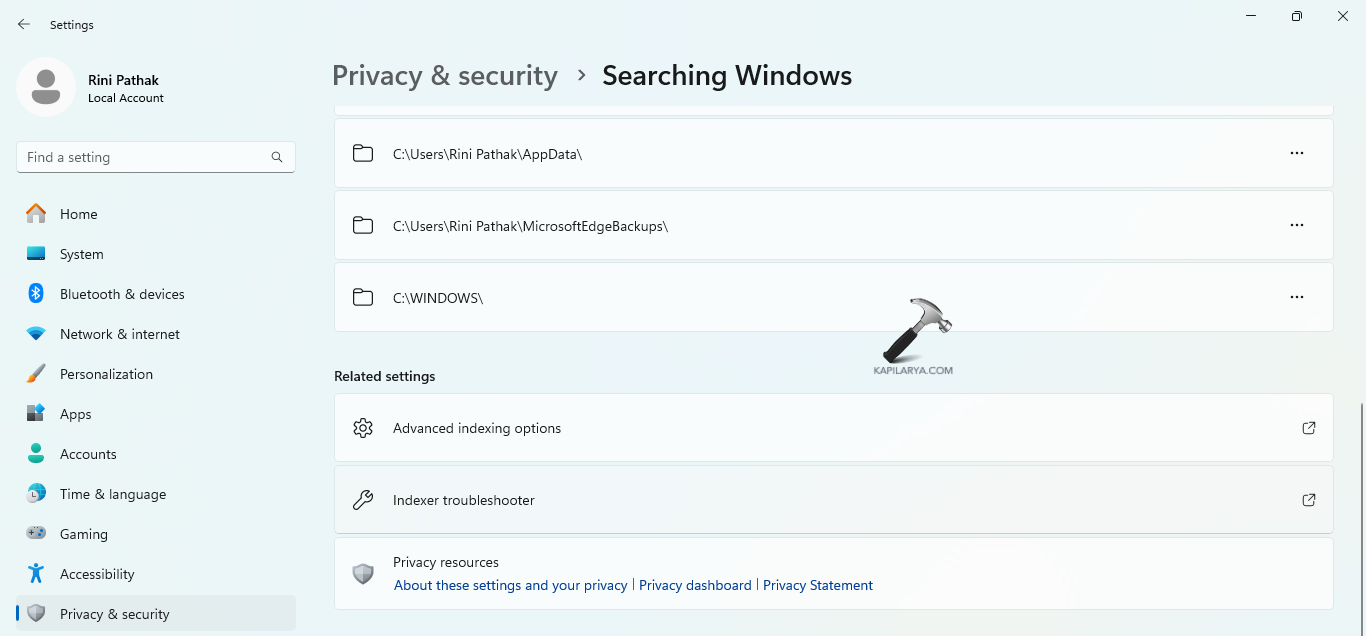Open more options for AppData folder

tap(1297, 153)
